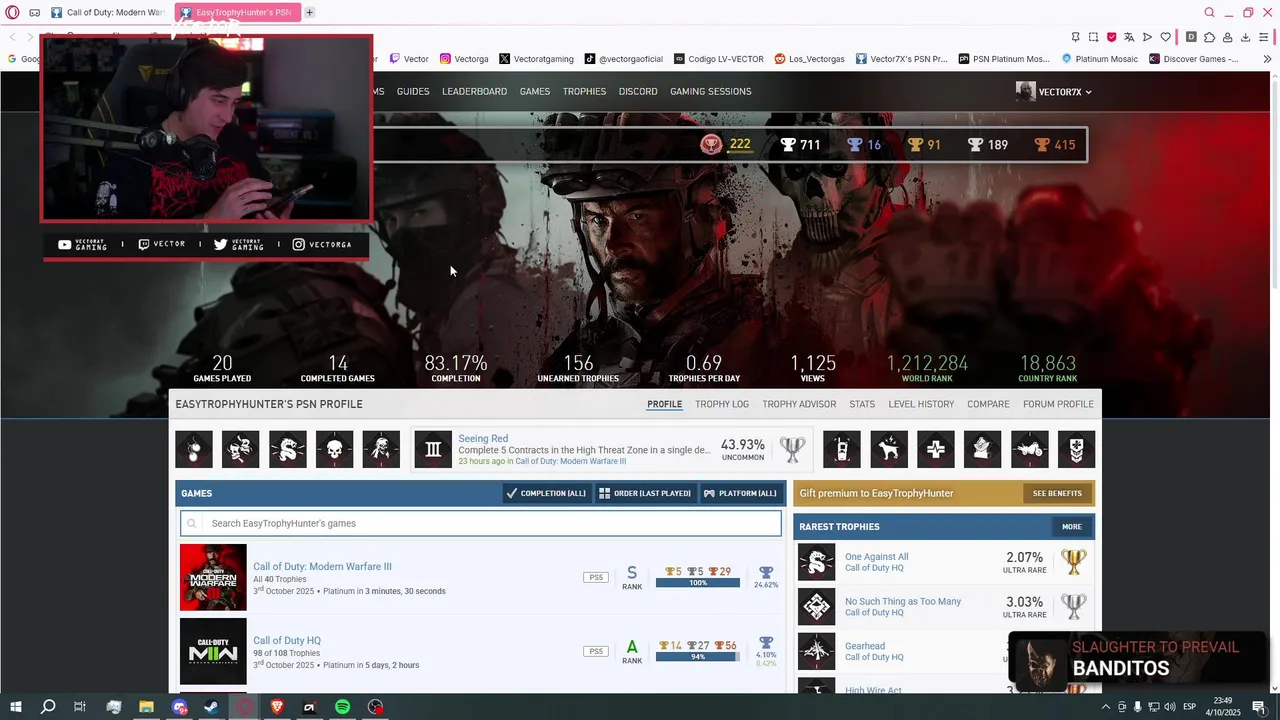Select the Profile tab
1280x720 pixels.
664,404
